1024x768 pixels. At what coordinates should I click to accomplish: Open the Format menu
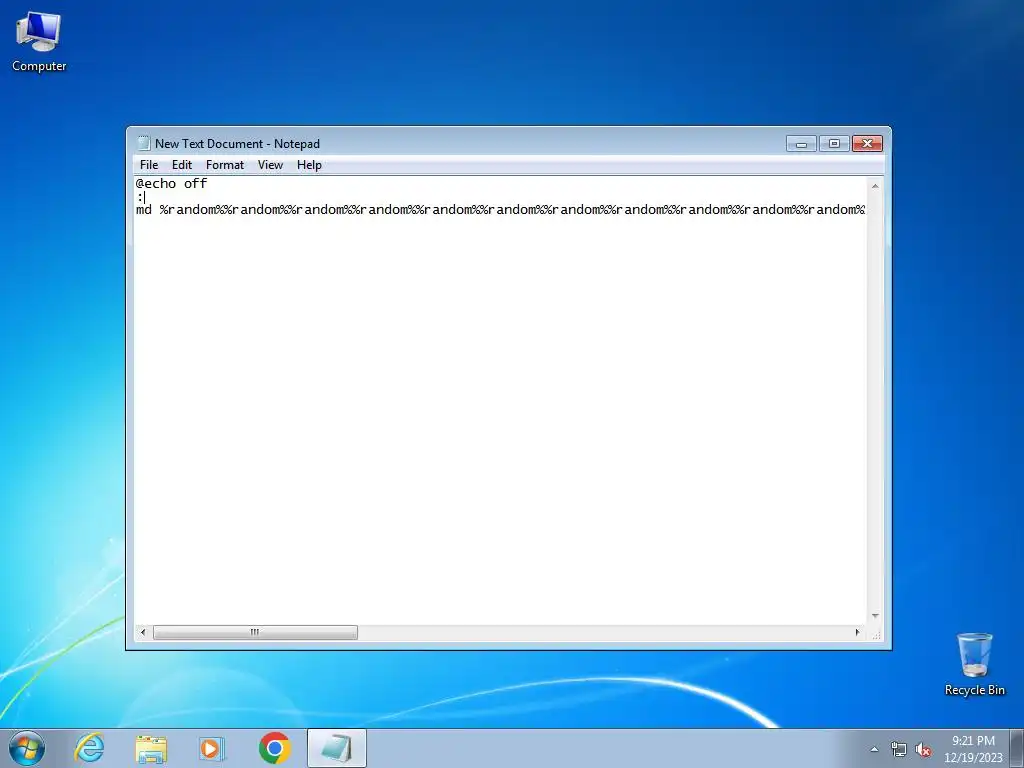click(x=225, y=165)
